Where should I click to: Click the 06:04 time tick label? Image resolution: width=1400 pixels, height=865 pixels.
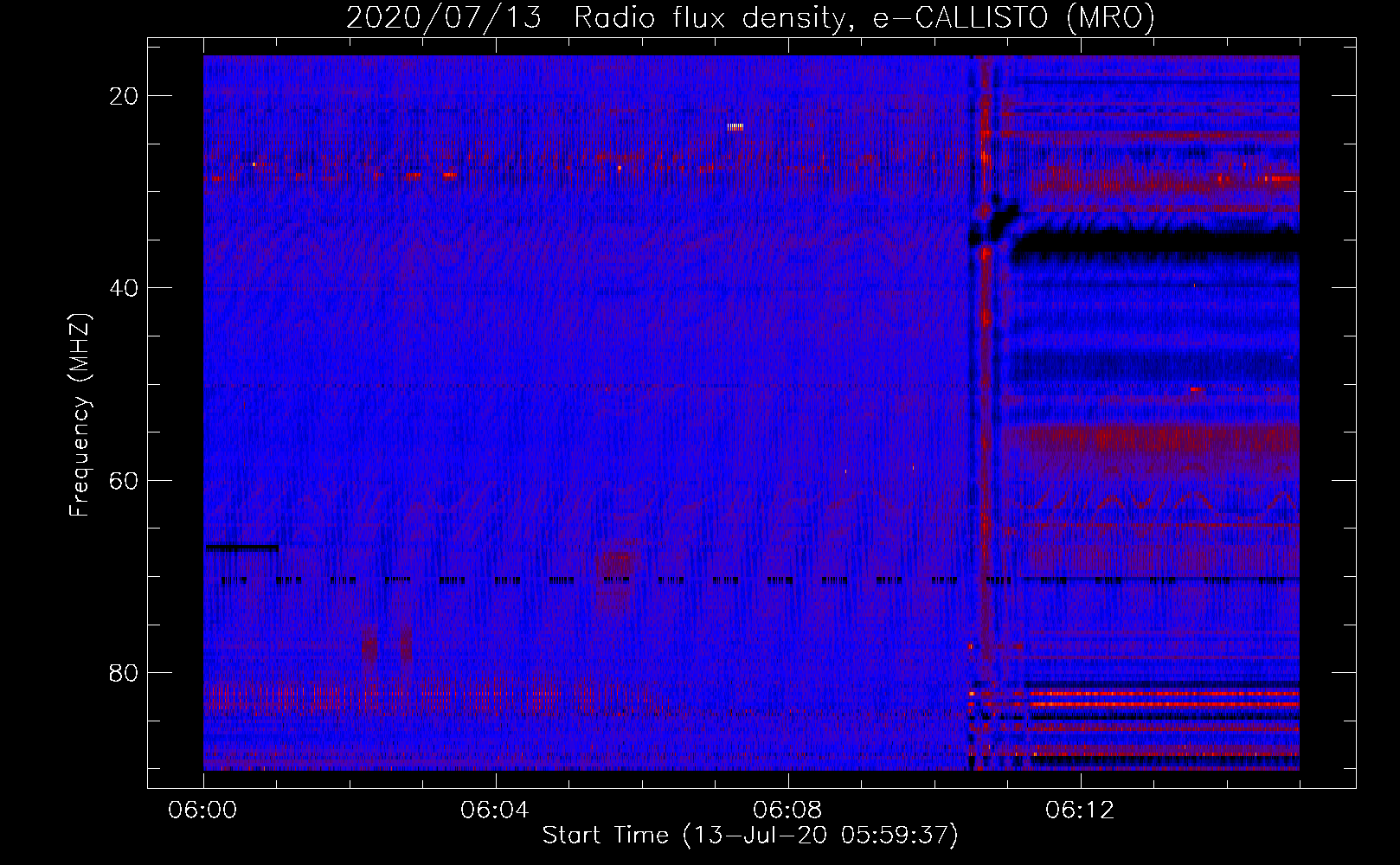click(x=496, y=811)
